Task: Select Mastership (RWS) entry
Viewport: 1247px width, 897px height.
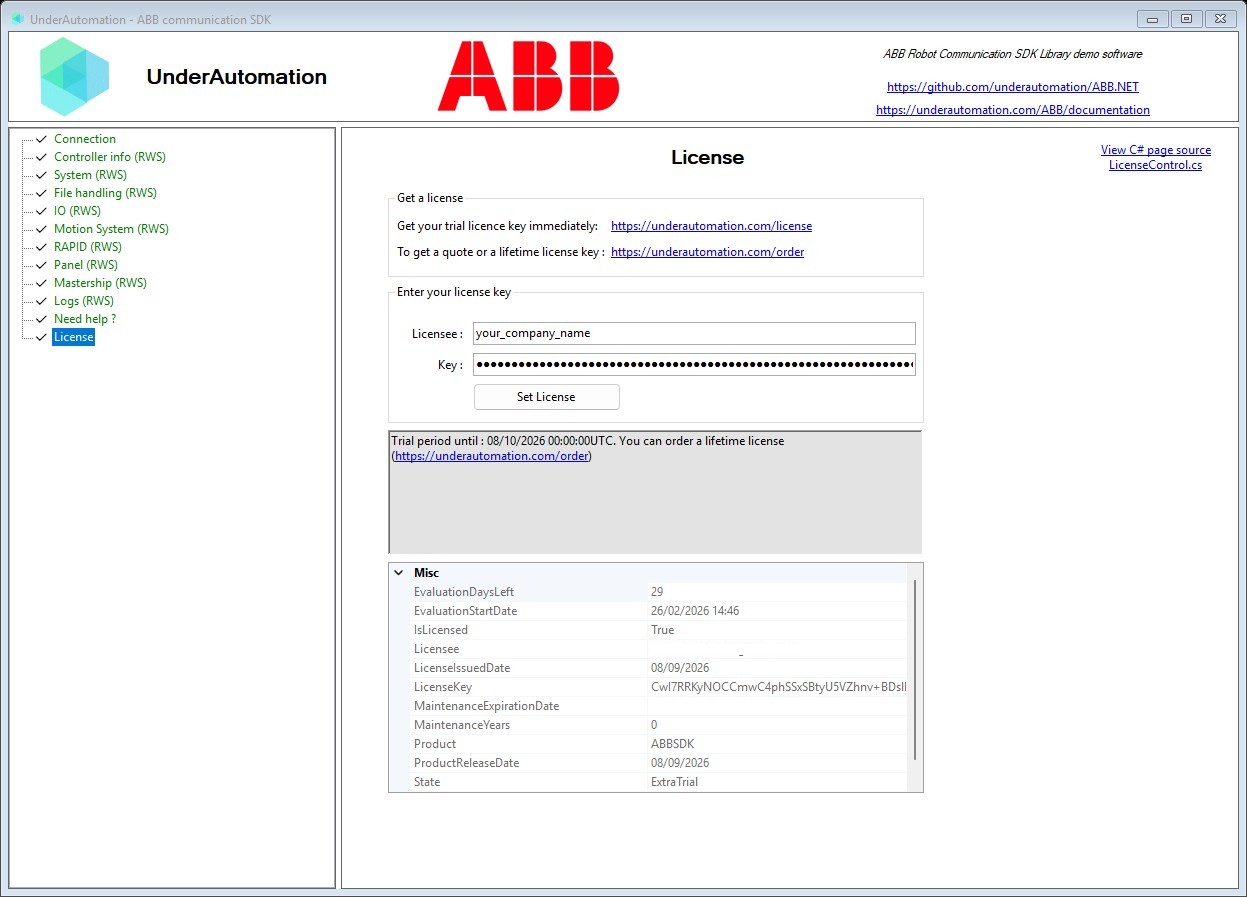Action: point(100,283)
